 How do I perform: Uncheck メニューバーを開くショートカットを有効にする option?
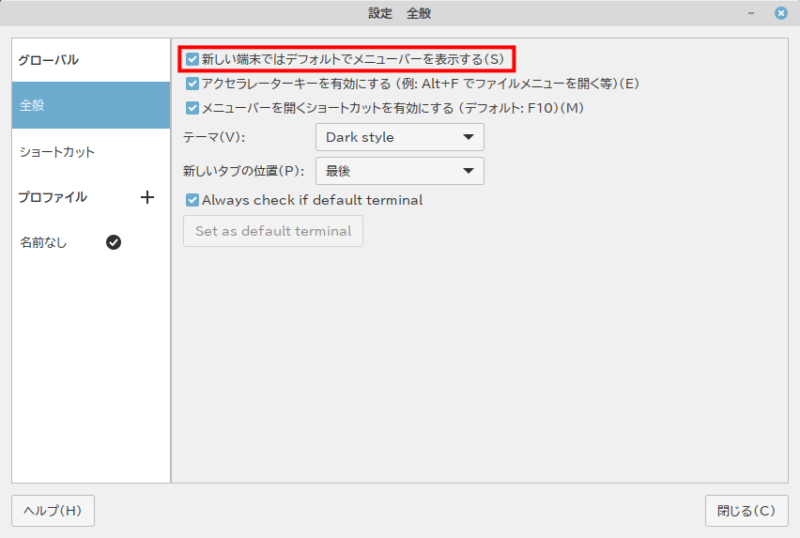pos(193,107)
